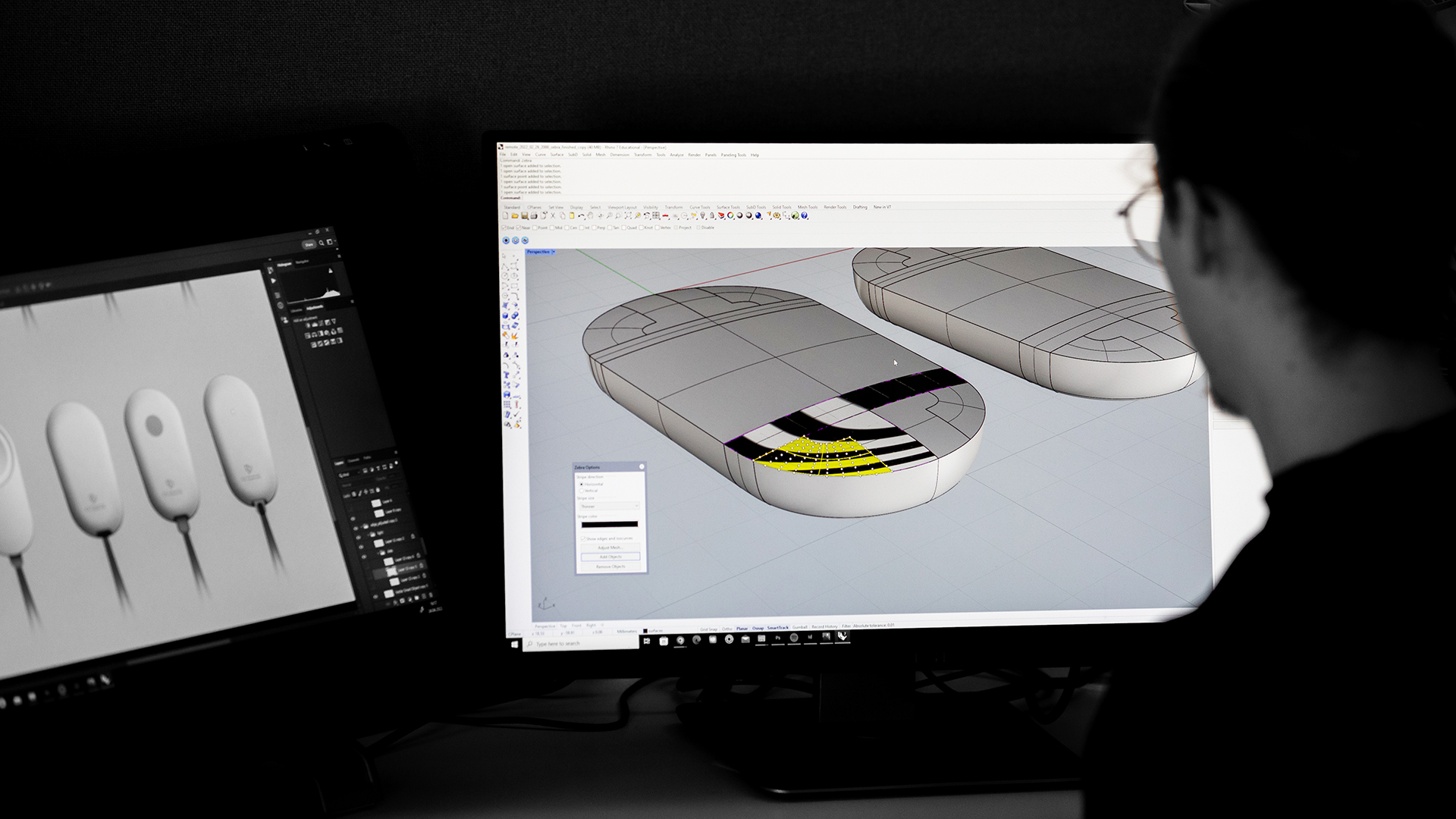Select the Vertical stripe direction radio
This screenshot has height=819, width=1456.
coord(582,491)
